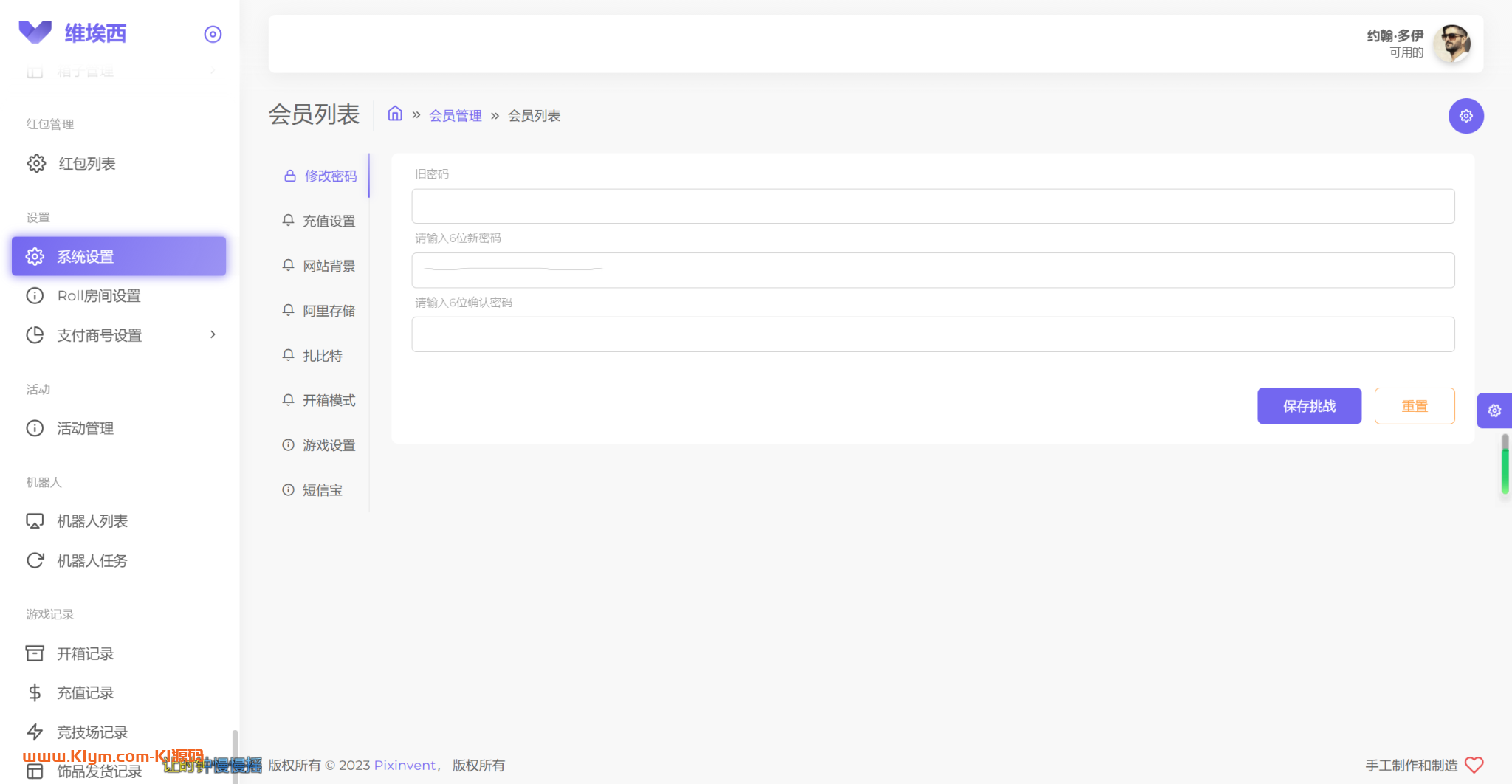1512x784 pixels.
Task: Open 活动管理 in the sidebar
Action: pos(119,428)
